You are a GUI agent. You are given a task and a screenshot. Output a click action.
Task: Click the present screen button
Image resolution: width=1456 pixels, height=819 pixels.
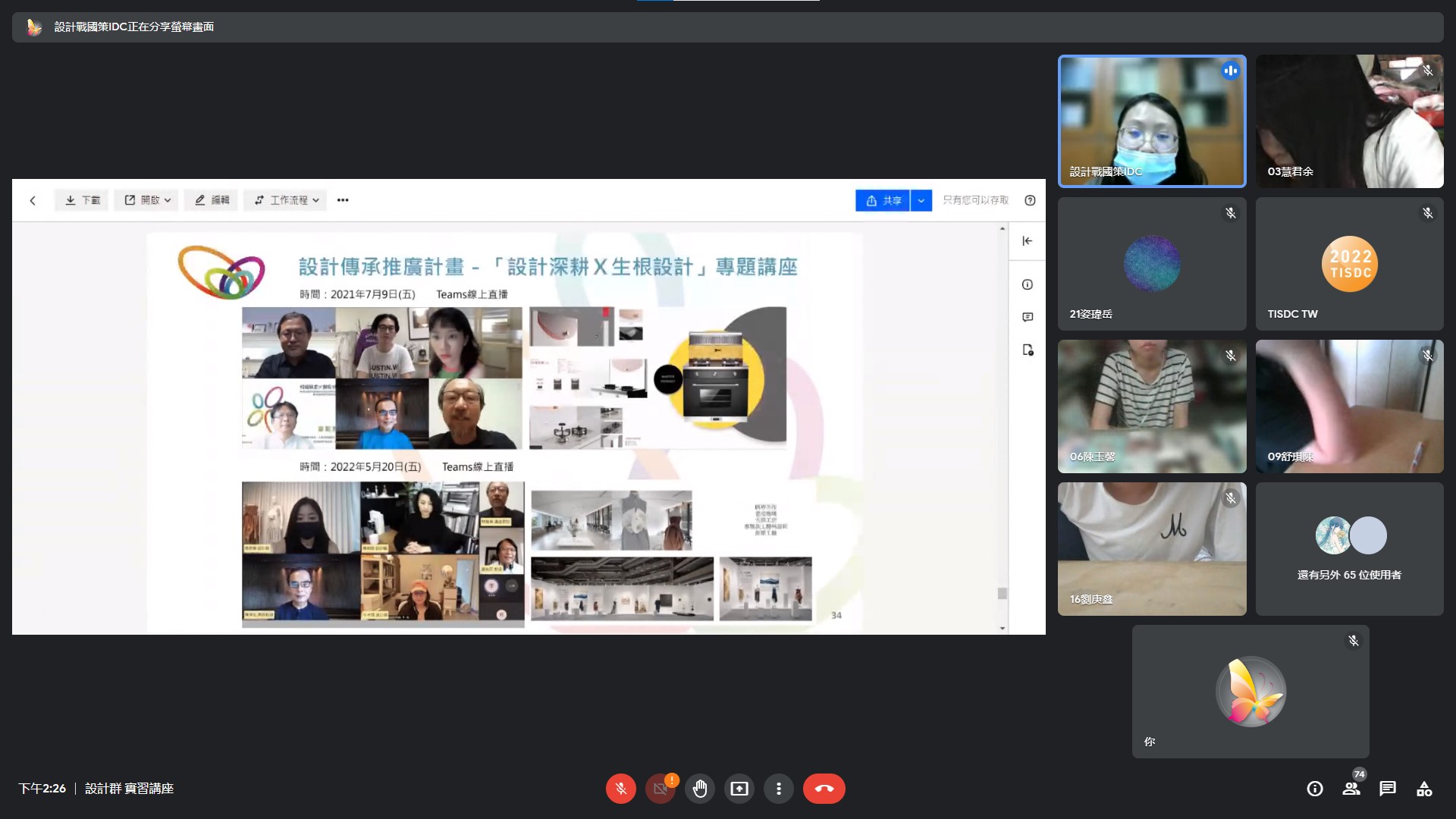pos(739,789)
